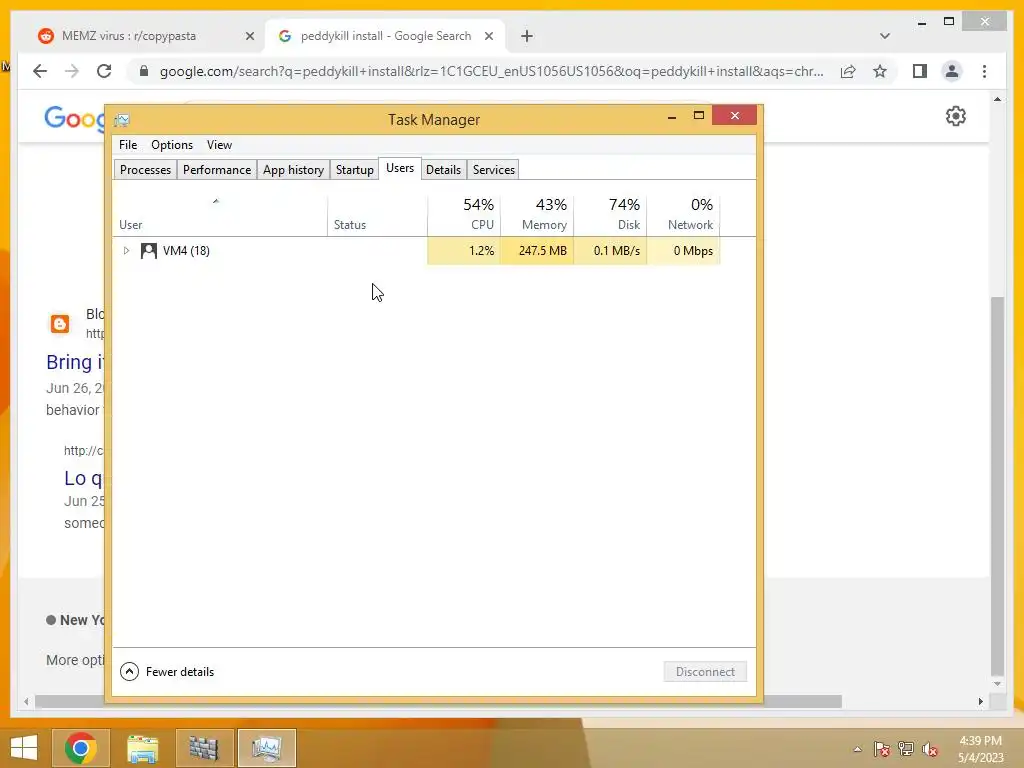This screenshot has height=768, width=1024.
Task: Switch to the Services tab
Action: click(494, 170)
